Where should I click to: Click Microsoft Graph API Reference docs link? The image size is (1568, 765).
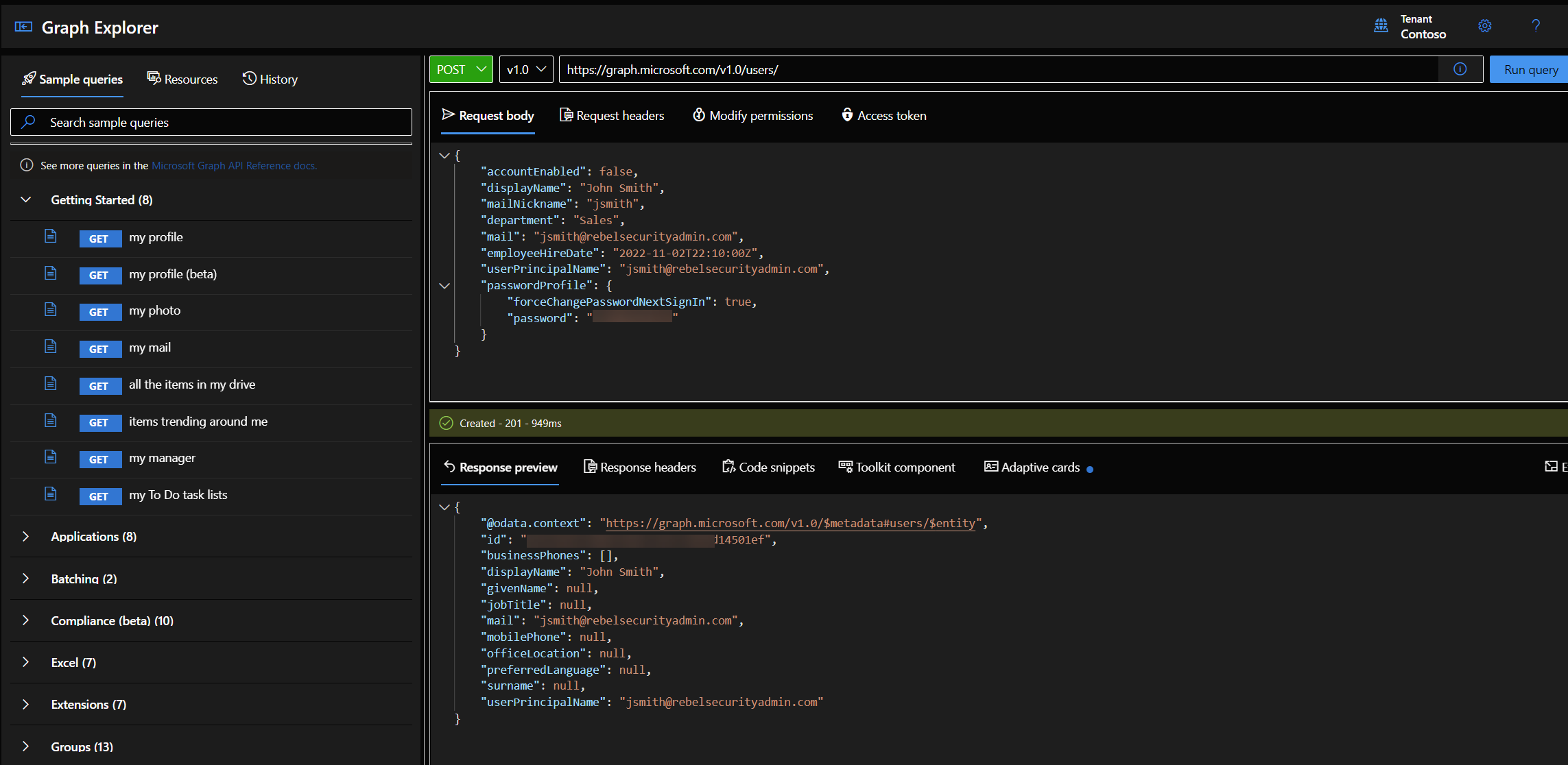(234, 165)
